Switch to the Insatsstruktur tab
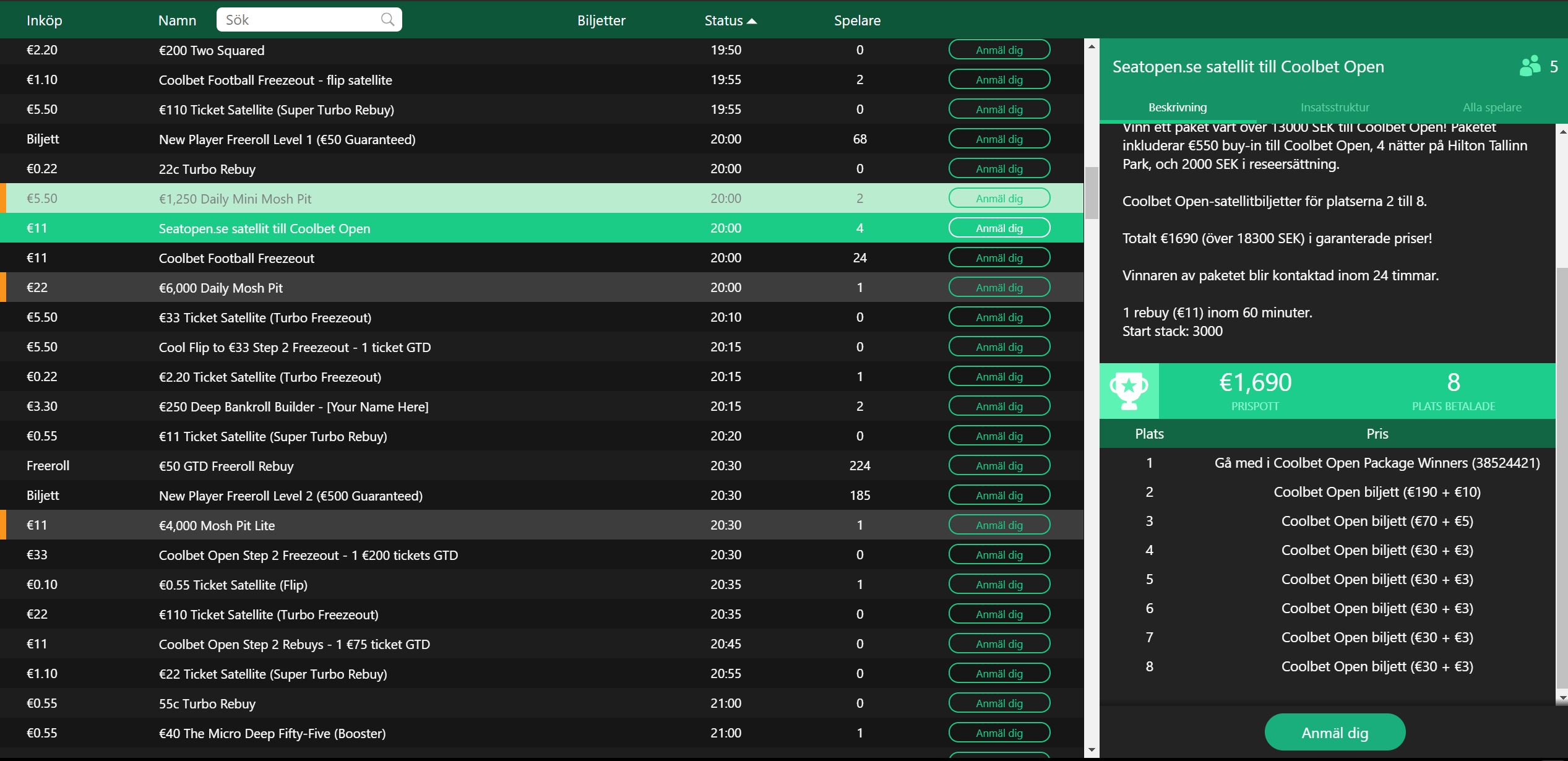Screen dimensions: 1568x761 [1335, 107]
